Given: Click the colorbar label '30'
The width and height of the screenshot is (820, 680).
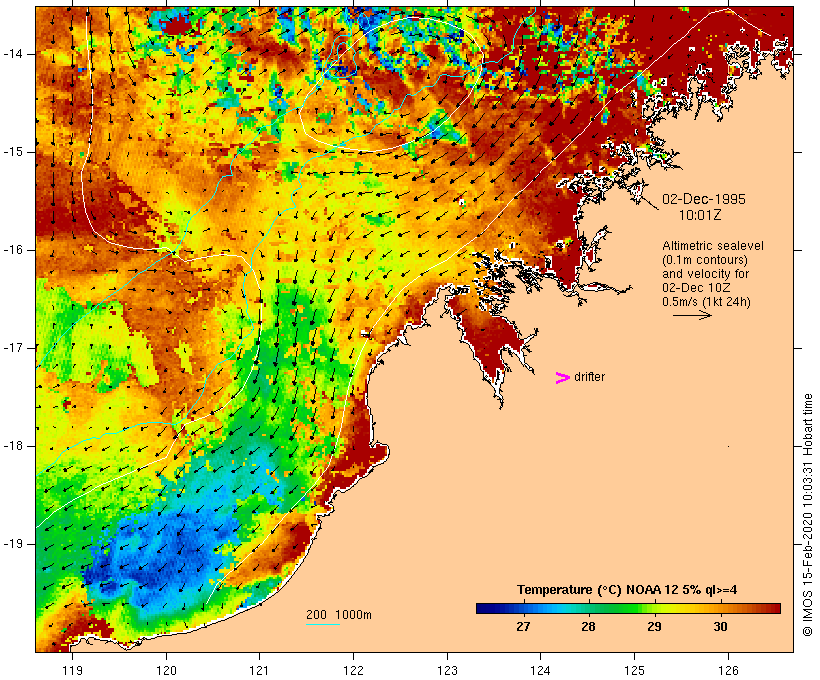Looking at the screenshot, I should click(720, 626).
